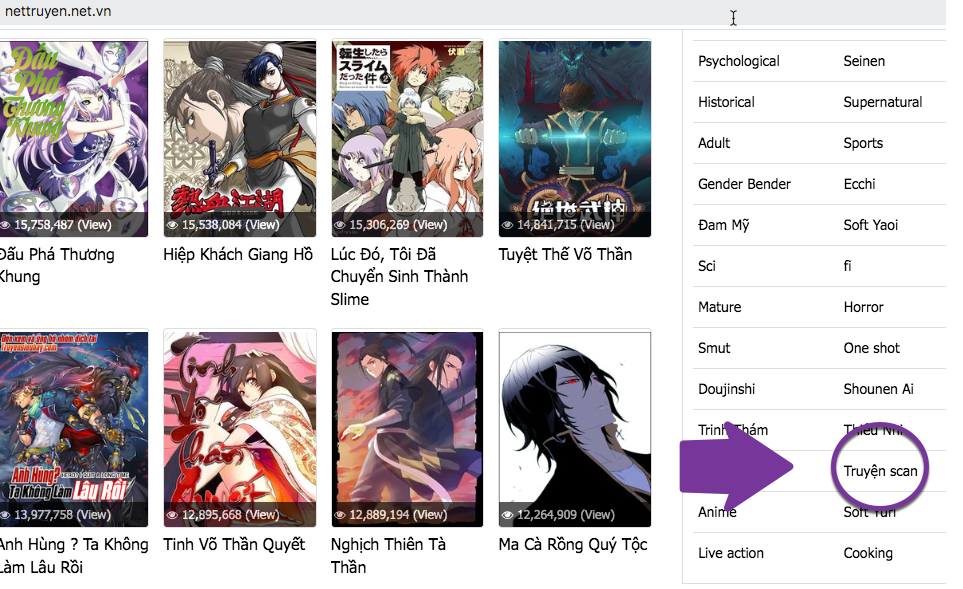Image resolution: width=963 pixels, height=589 pixels.
Task: Open the Slime manga cover with Japanese title
Action: pos(407,138)
